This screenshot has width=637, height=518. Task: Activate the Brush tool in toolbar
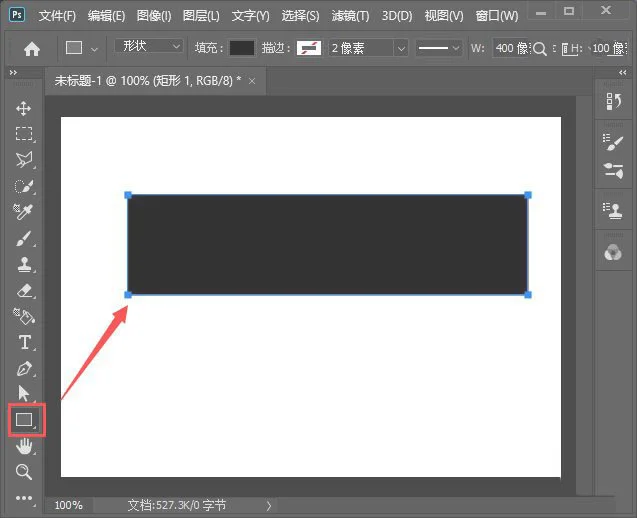coord(24,238)
